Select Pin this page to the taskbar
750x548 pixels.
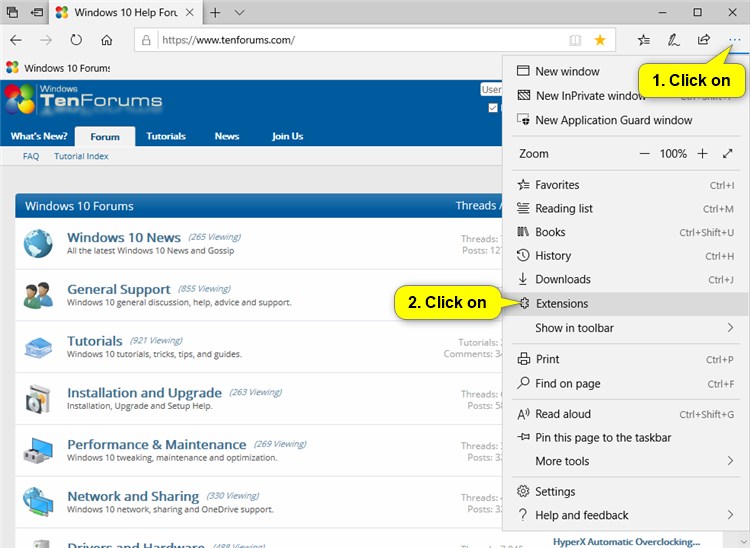[x=625, y=438]
